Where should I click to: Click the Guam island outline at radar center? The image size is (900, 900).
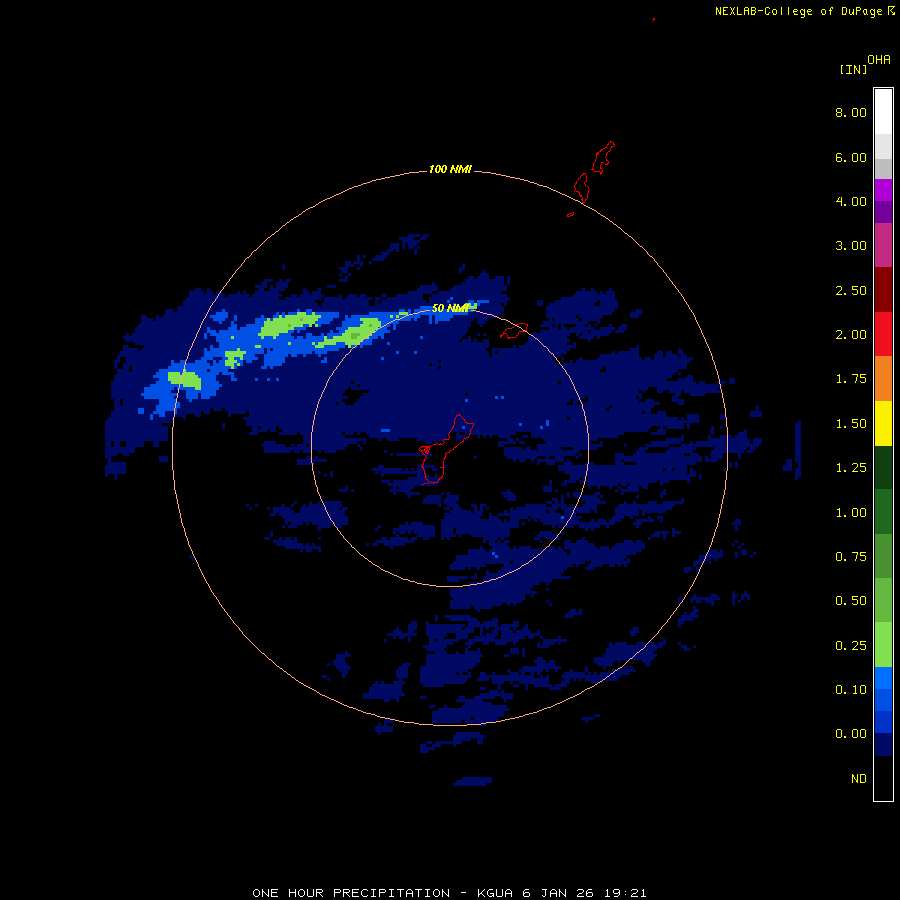pos(445,449)
